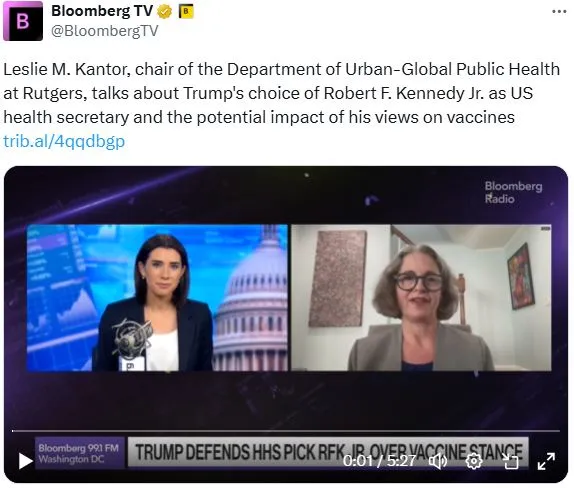
Task: Open video settings gear icon
Action: pyautogui.click(x=474, y=461)
